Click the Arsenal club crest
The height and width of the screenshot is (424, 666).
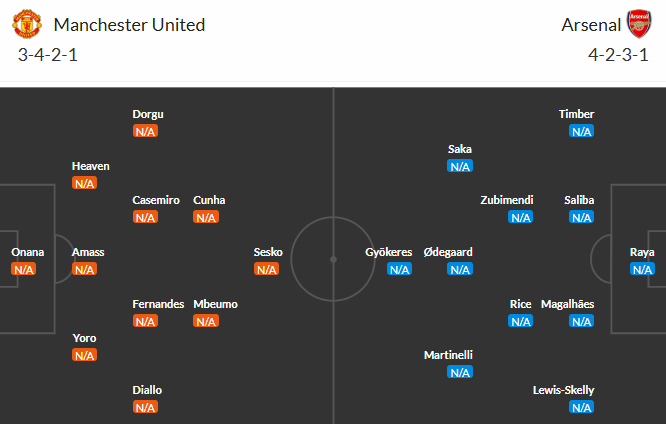(x=638, y=24)
